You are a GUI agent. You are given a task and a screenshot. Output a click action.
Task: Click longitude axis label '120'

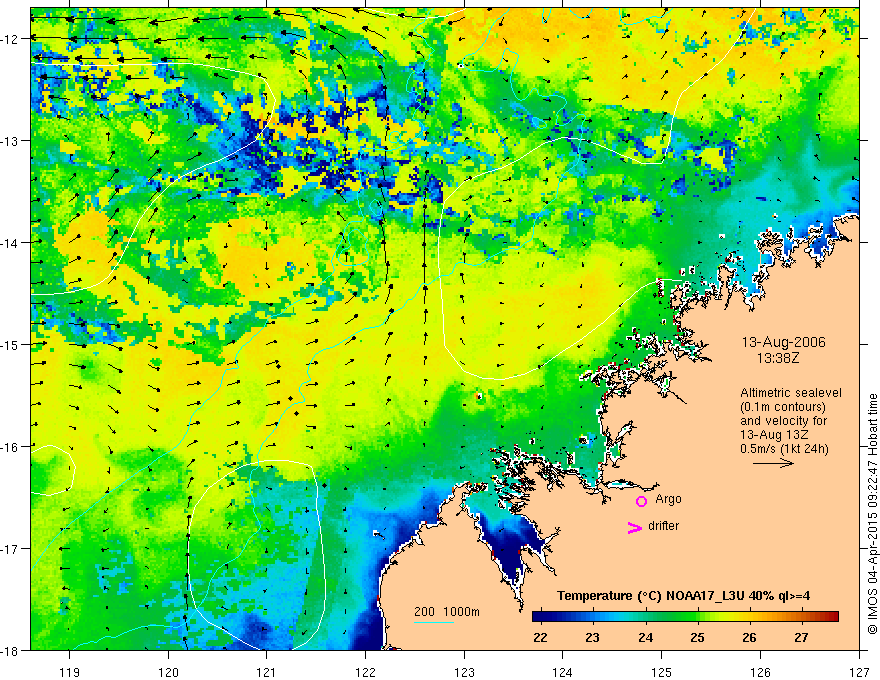click(x=168, y=672)
